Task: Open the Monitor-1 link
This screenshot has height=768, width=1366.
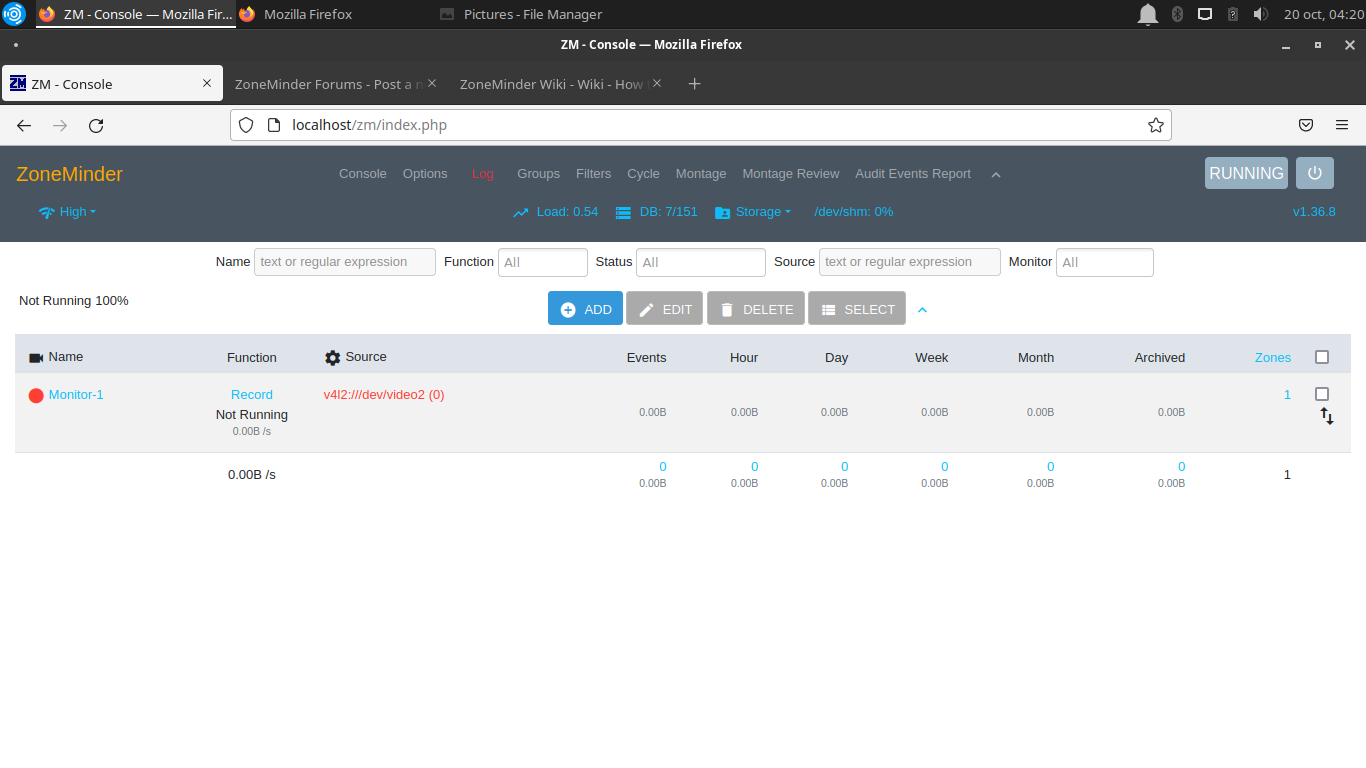Action: click(x=76, y=395)
